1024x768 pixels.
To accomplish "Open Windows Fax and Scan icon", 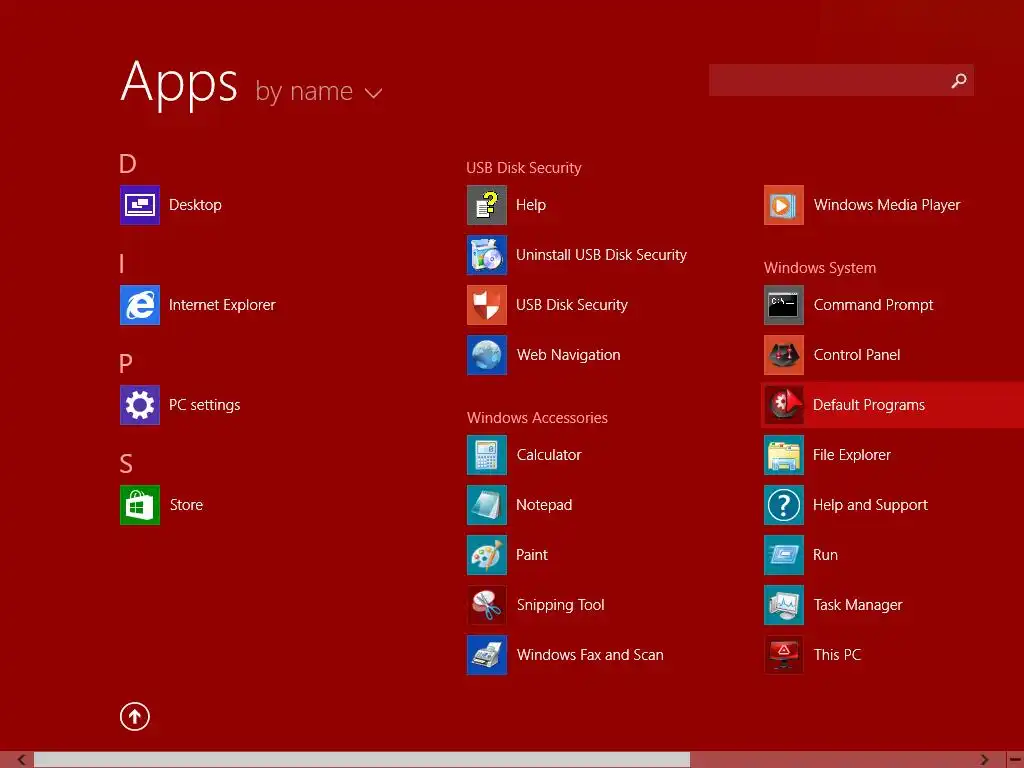I will pyautogui.click(x=487, y=655).
